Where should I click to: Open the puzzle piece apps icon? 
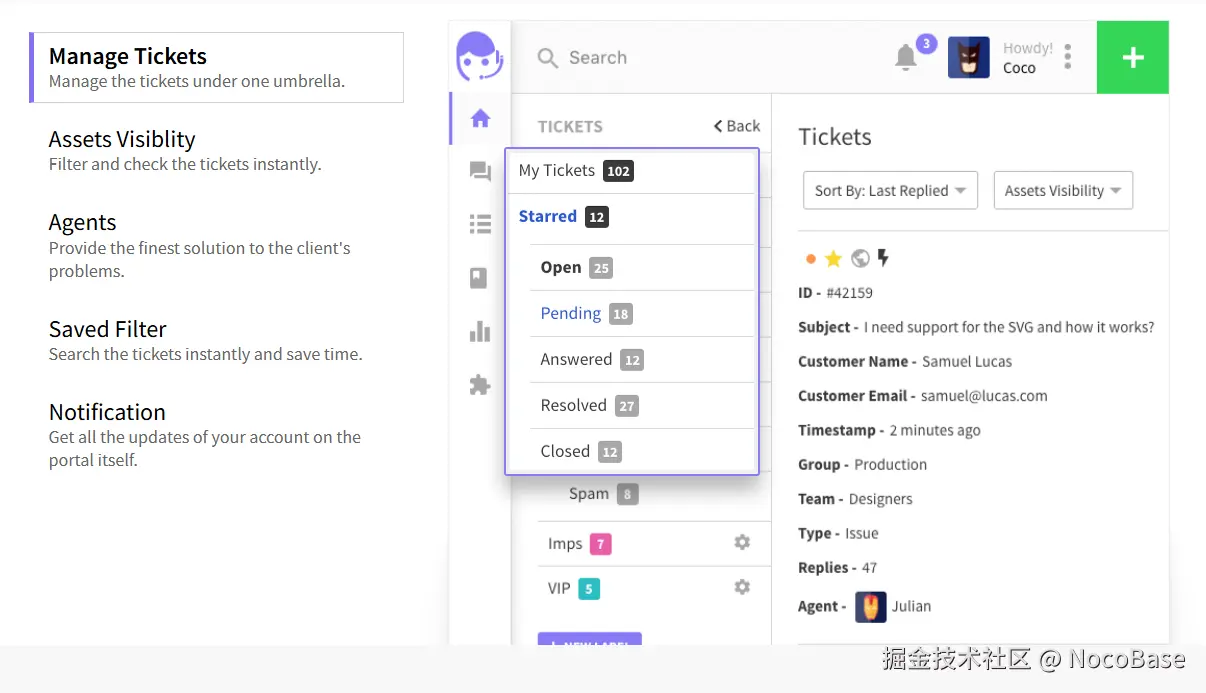point(480,385)
